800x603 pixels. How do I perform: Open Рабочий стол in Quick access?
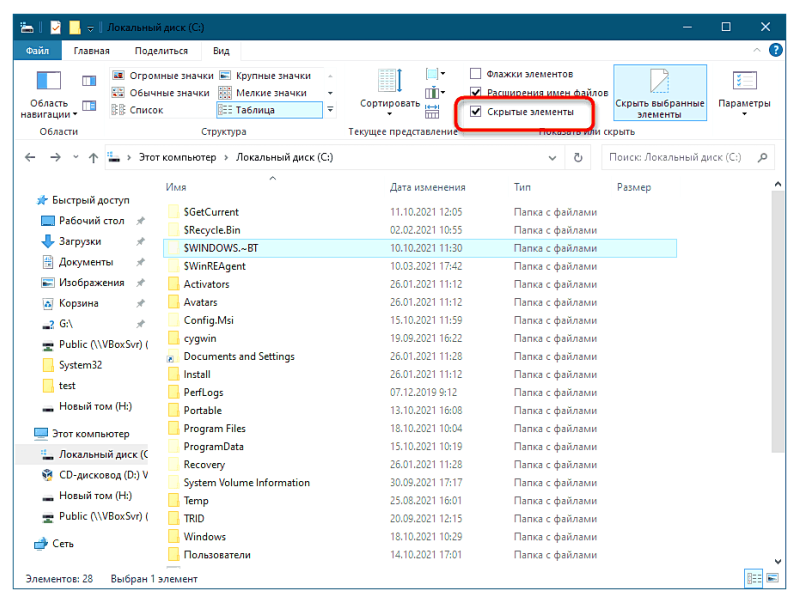click(x=83, y=220)
